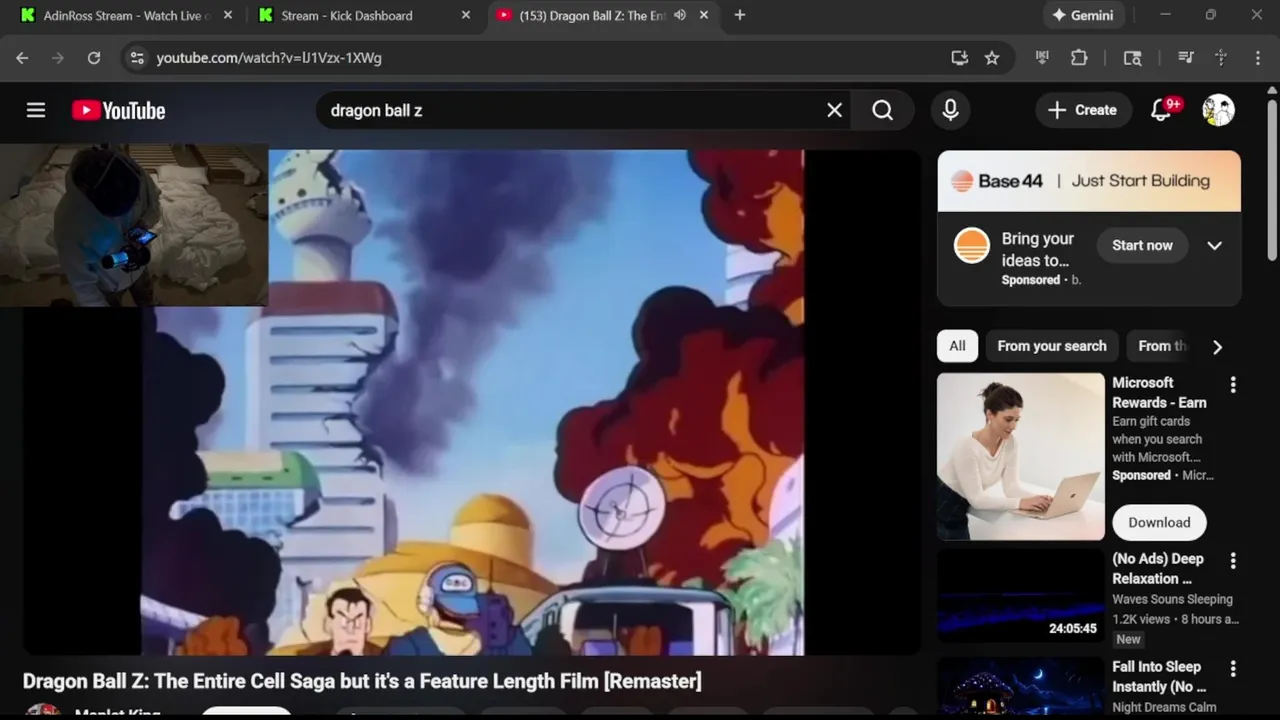Open the Base44 advertiser logo icon
This screenshot has width=1280, height=720.
971,245
